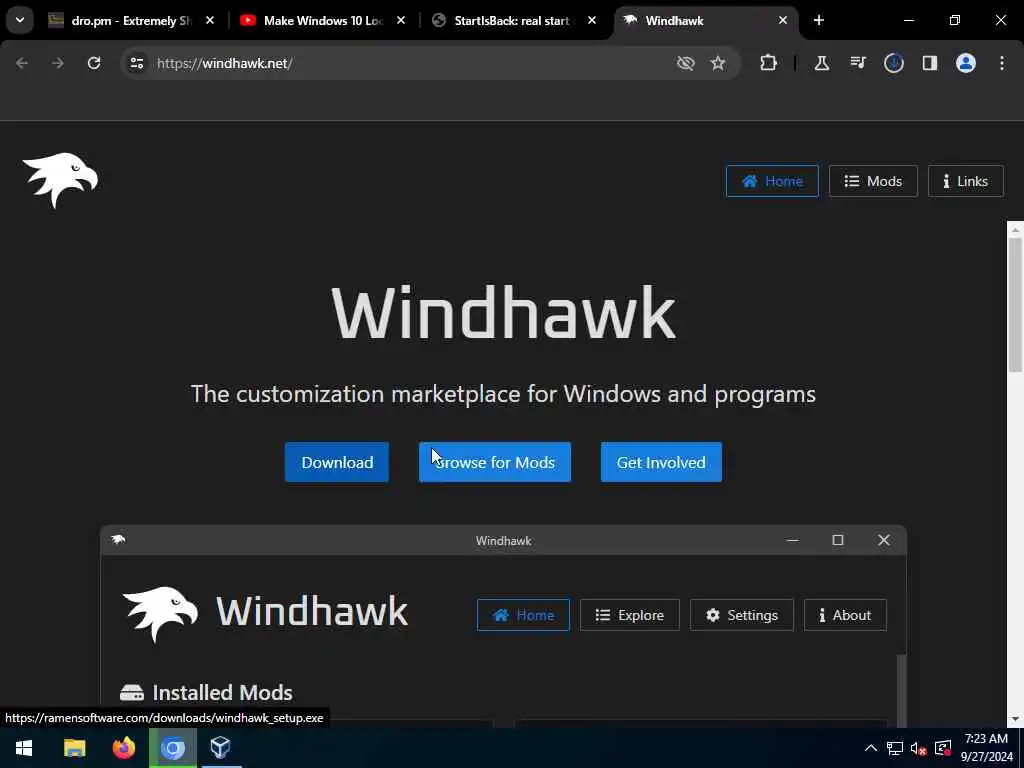Open site information icon in address bar
The image size is (1024, 768).
click(136, 63)
